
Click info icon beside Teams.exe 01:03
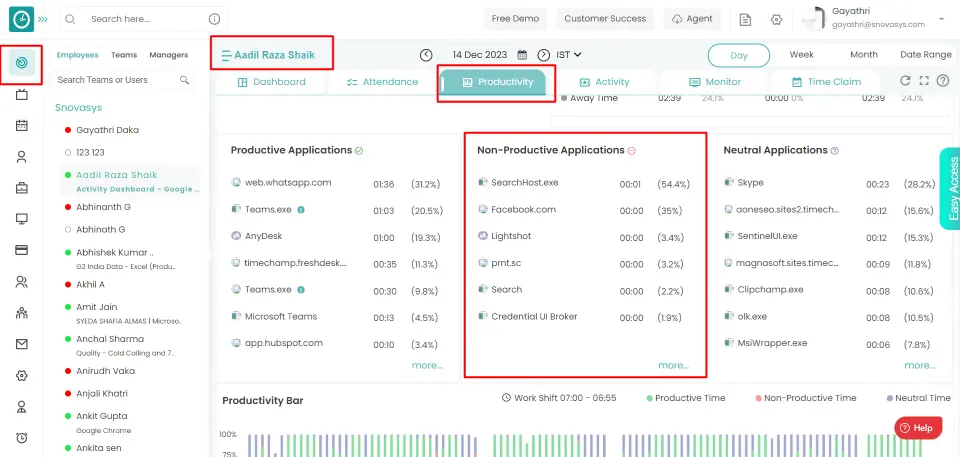pos(301,210)
